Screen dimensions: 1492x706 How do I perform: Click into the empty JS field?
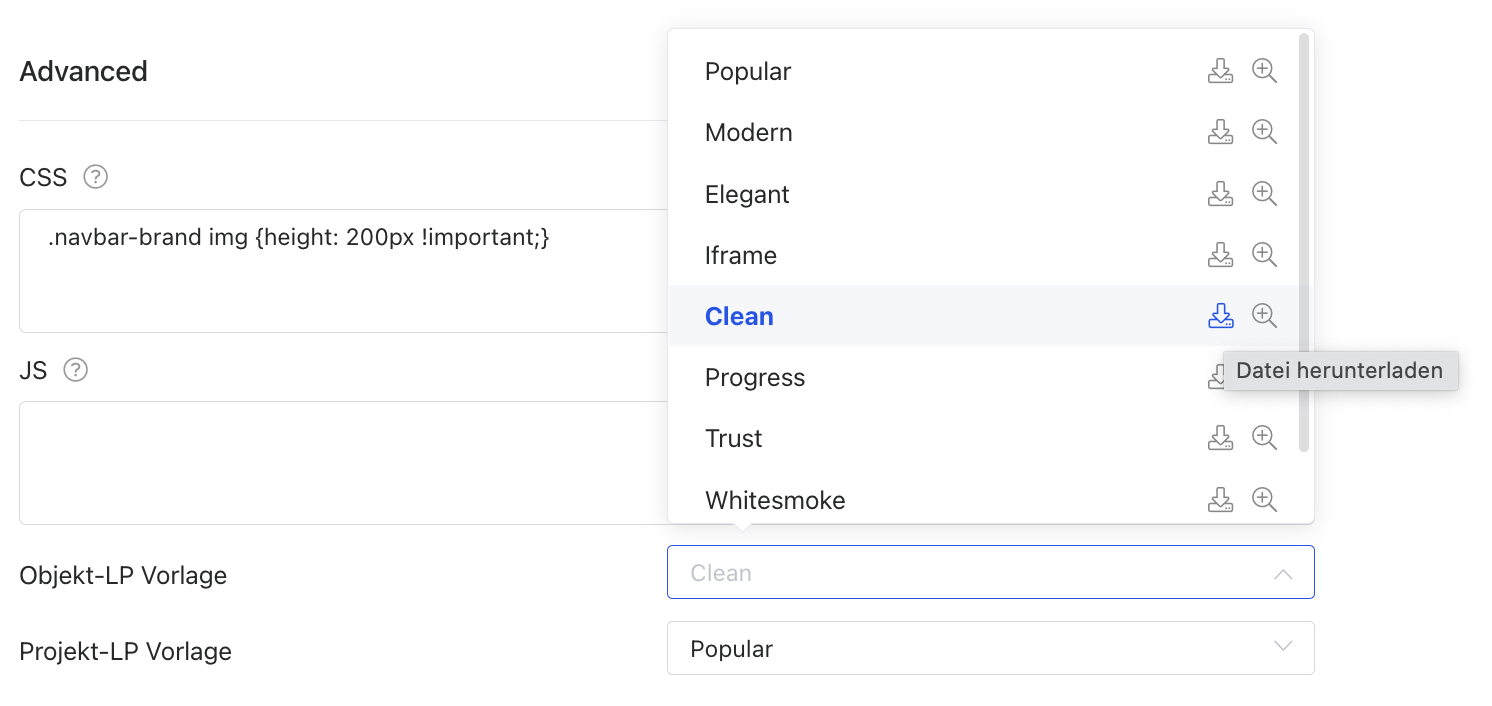point(340,462)
